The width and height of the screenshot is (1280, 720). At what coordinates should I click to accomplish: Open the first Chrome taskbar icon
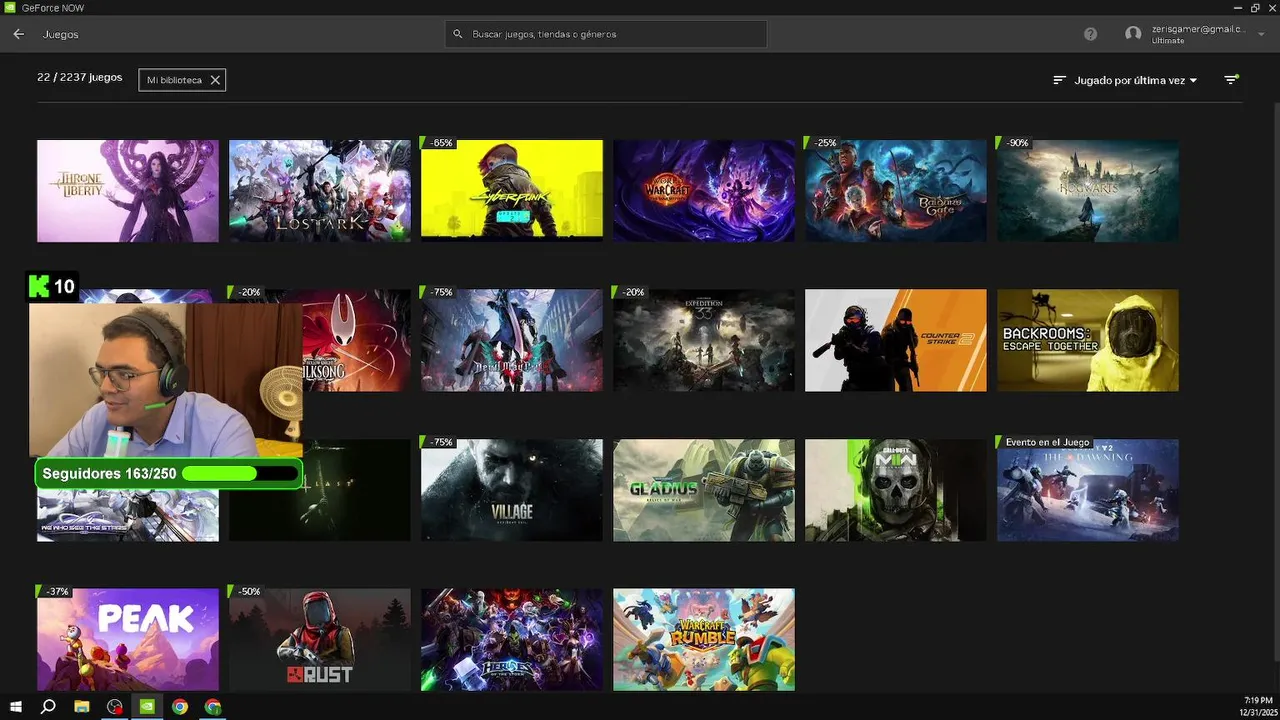click(180, 707)
